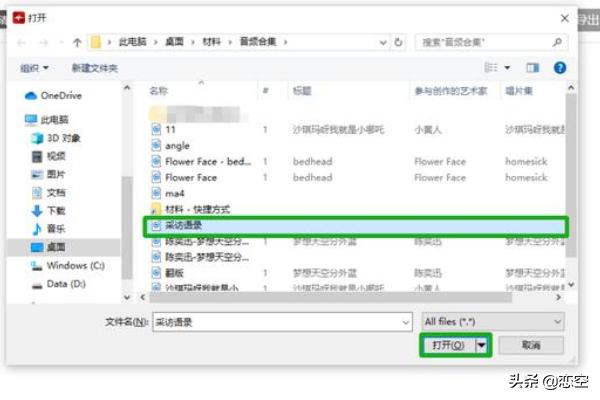This screenshot has width=600, height=400.
Task: Sort by 唱片集 column header
Action: point(518,91)
